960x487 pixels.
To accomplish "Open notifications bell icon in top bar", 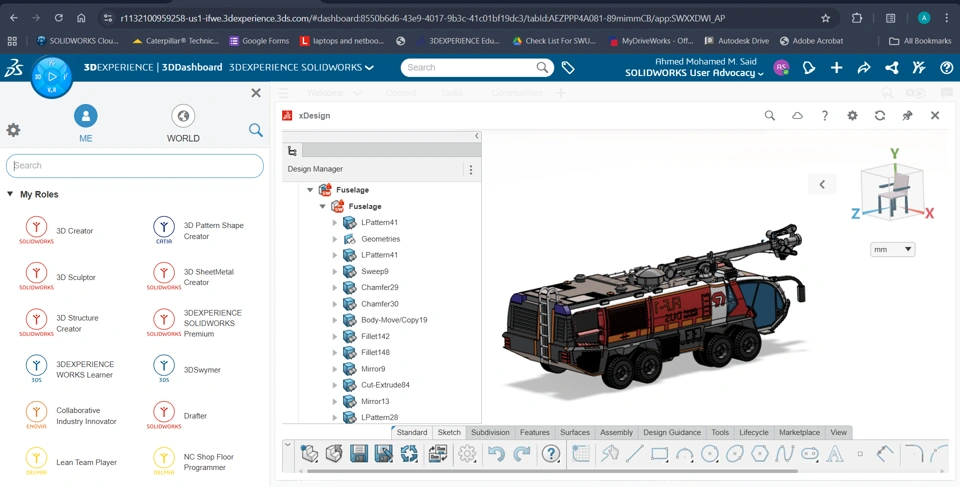I will [809, 68].
